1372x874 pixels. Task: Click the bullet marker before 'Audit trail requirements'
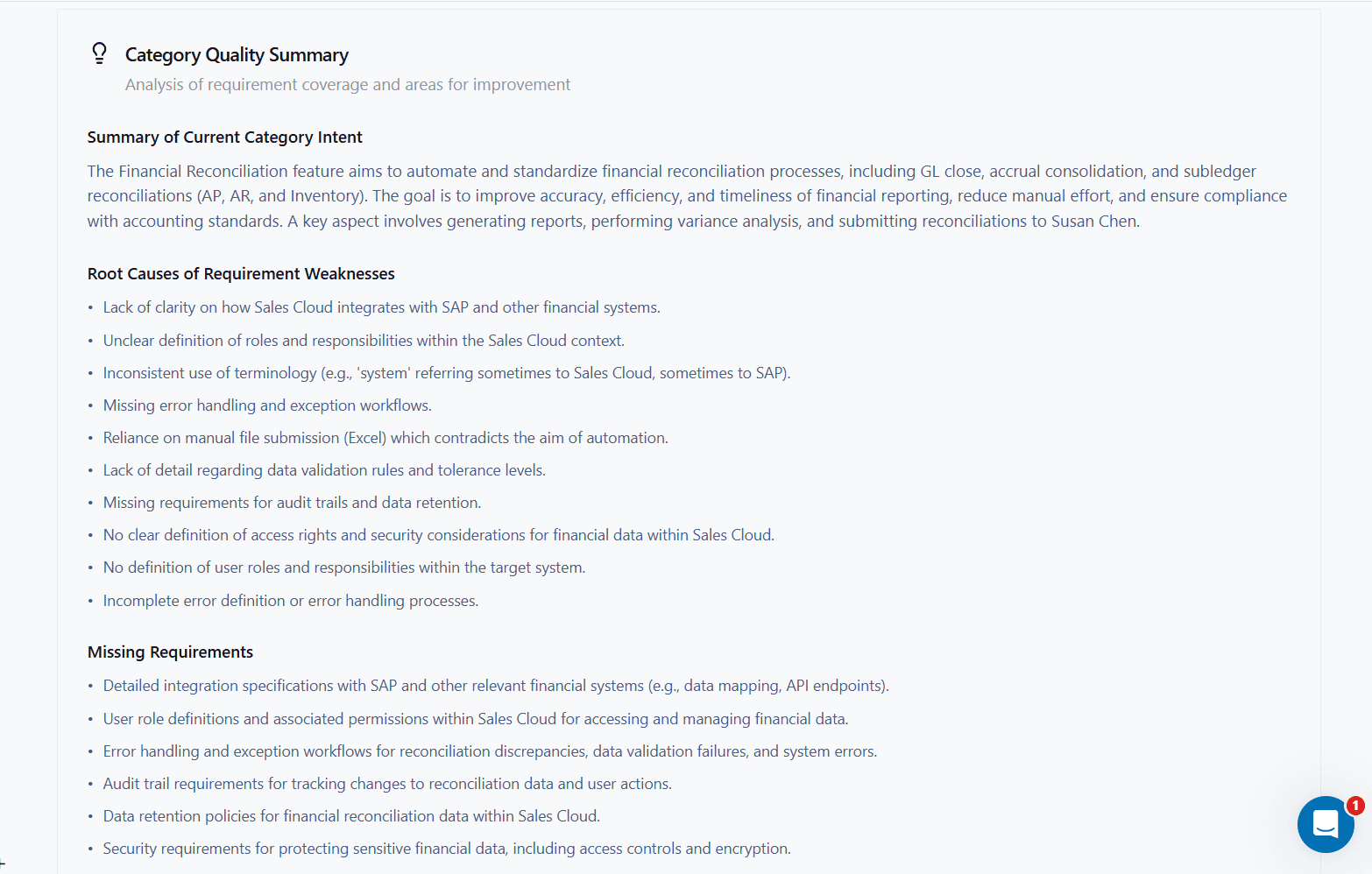90,784
